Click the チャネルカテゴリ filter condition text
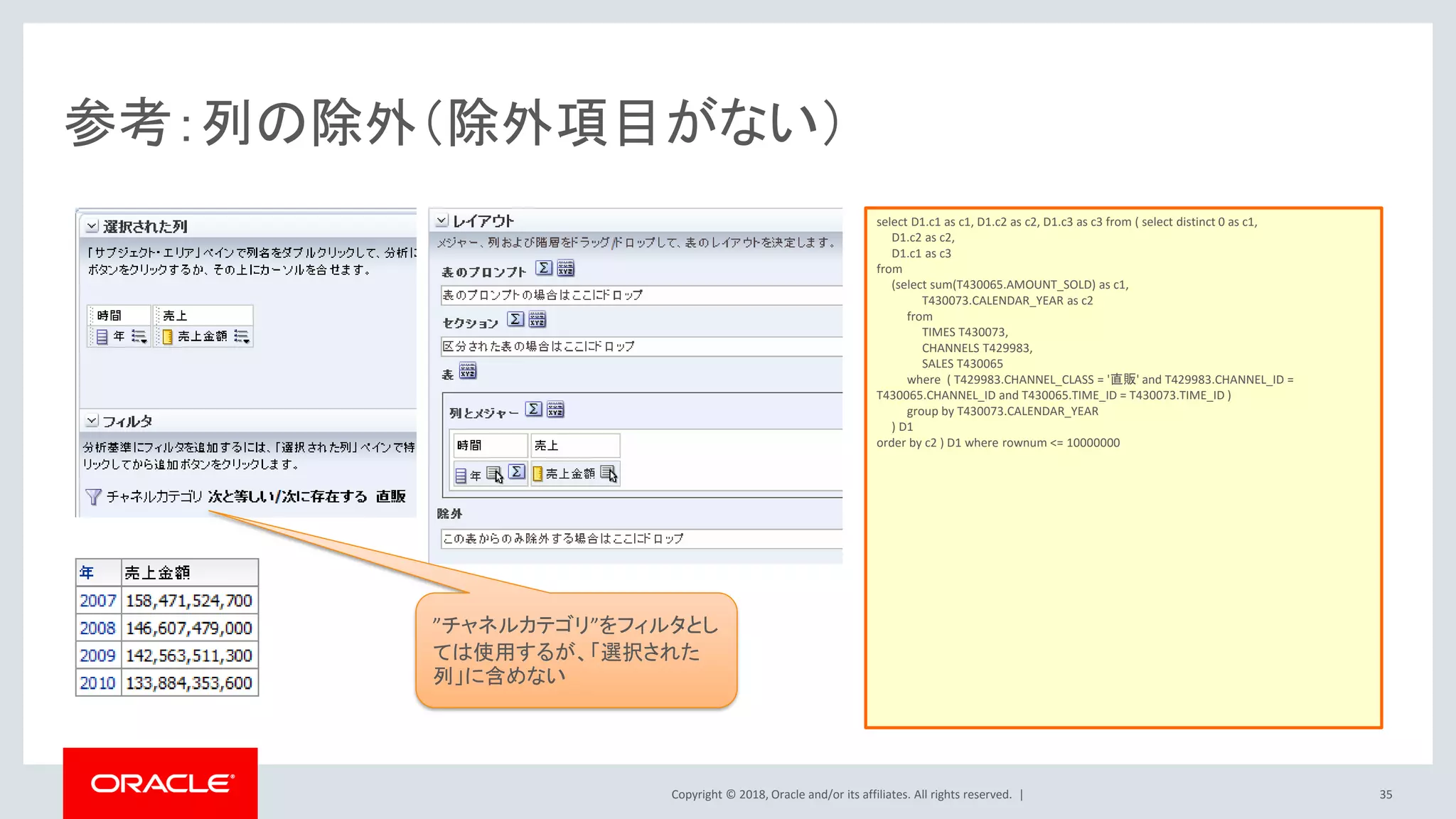This screenshot has width=1456, height=819. pos(256,496)
